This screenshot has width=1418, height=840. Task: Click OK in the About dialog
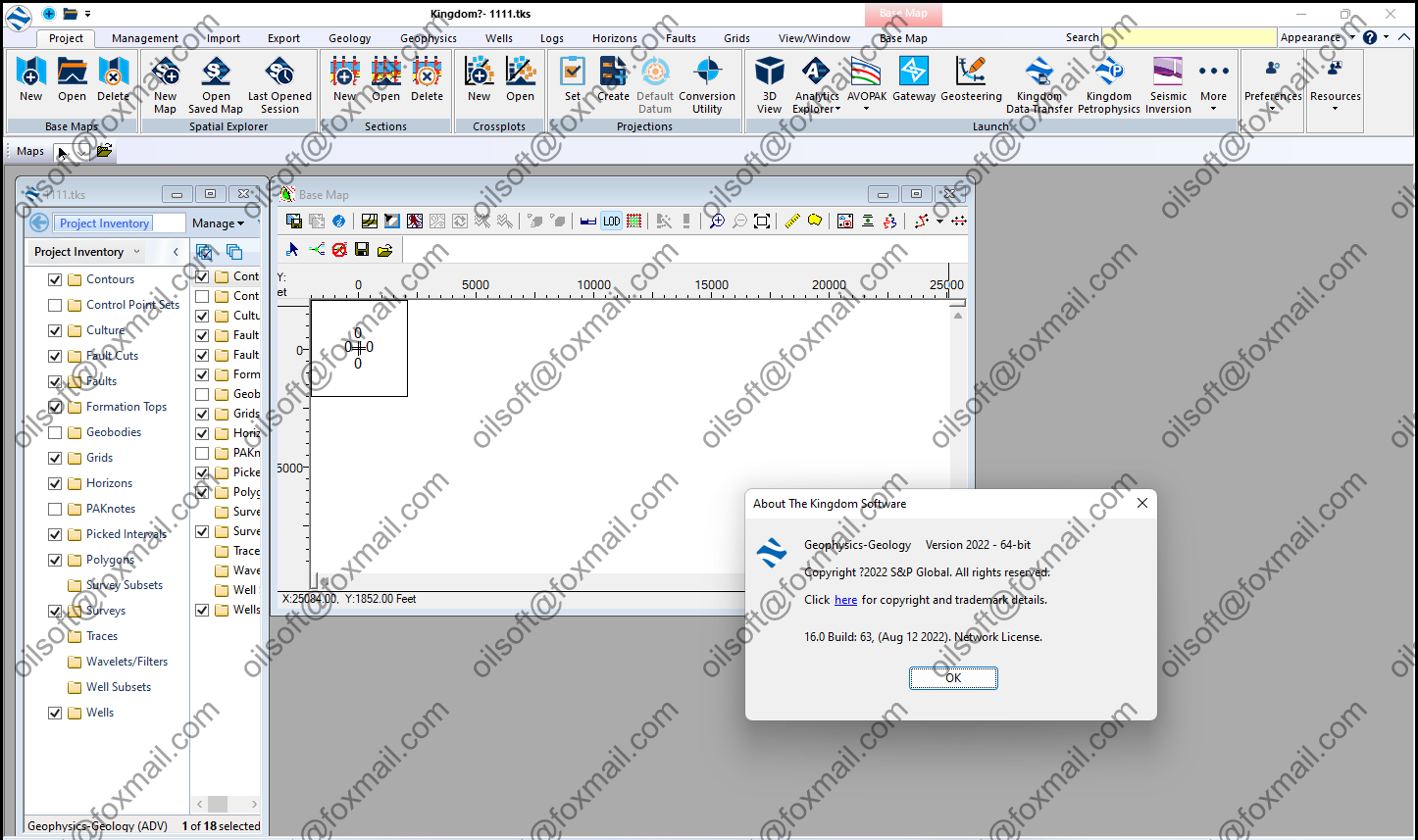953,678
